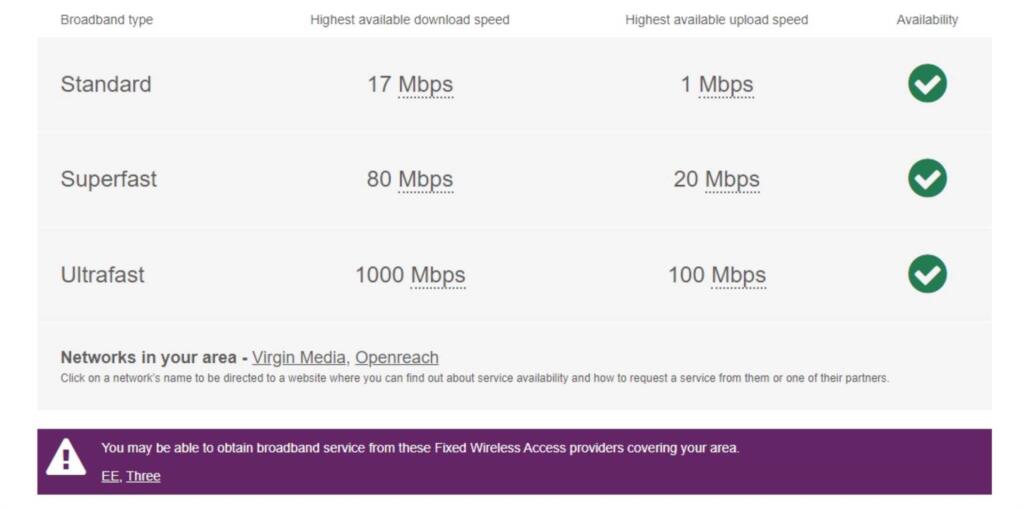
Task: Open the Virgin Media network link
Action: click(x=299, y=357)
